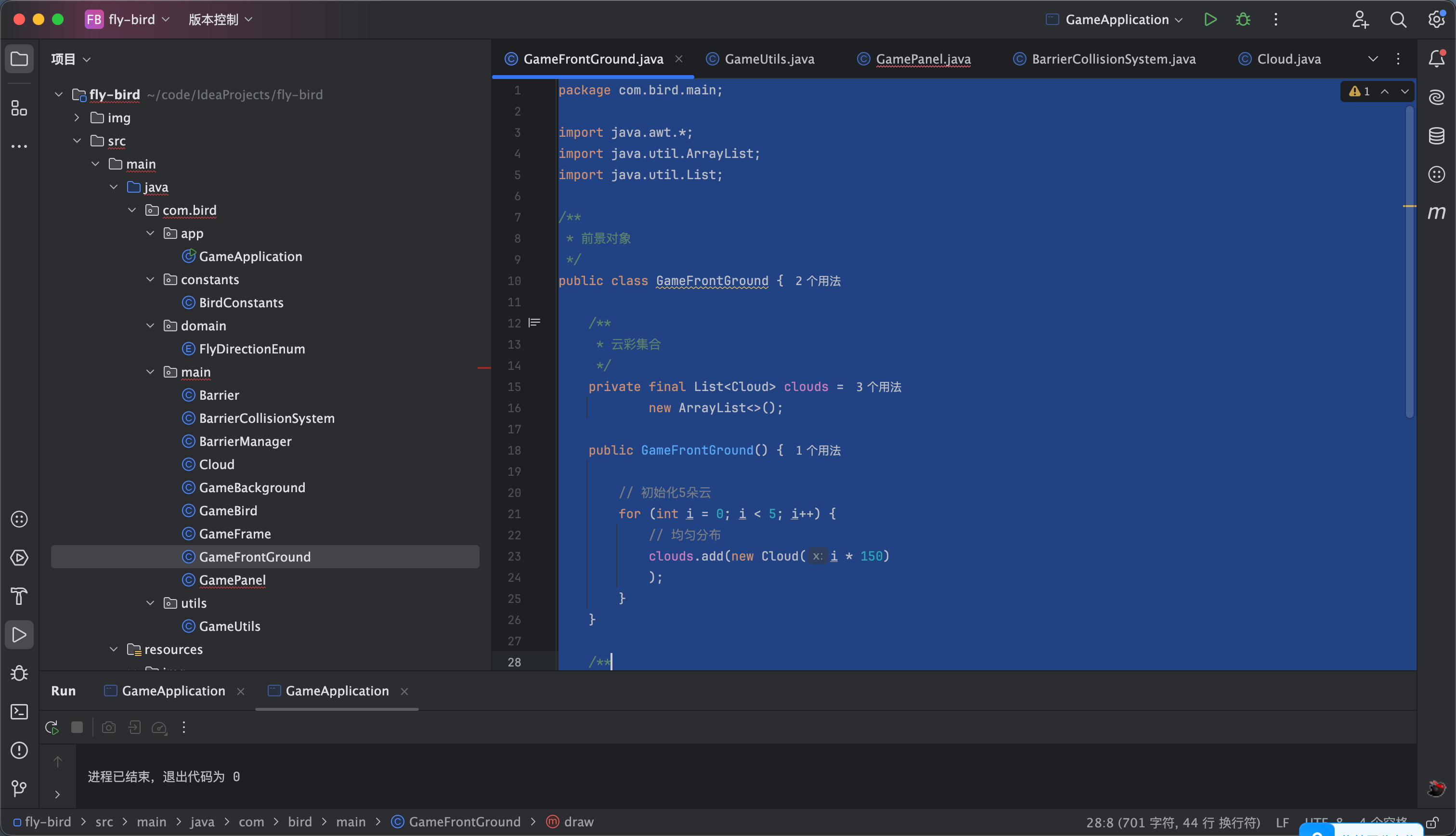
Task: Collapse the fly-bird project root node
Action: pyautogui.click(x=59, y=94)
